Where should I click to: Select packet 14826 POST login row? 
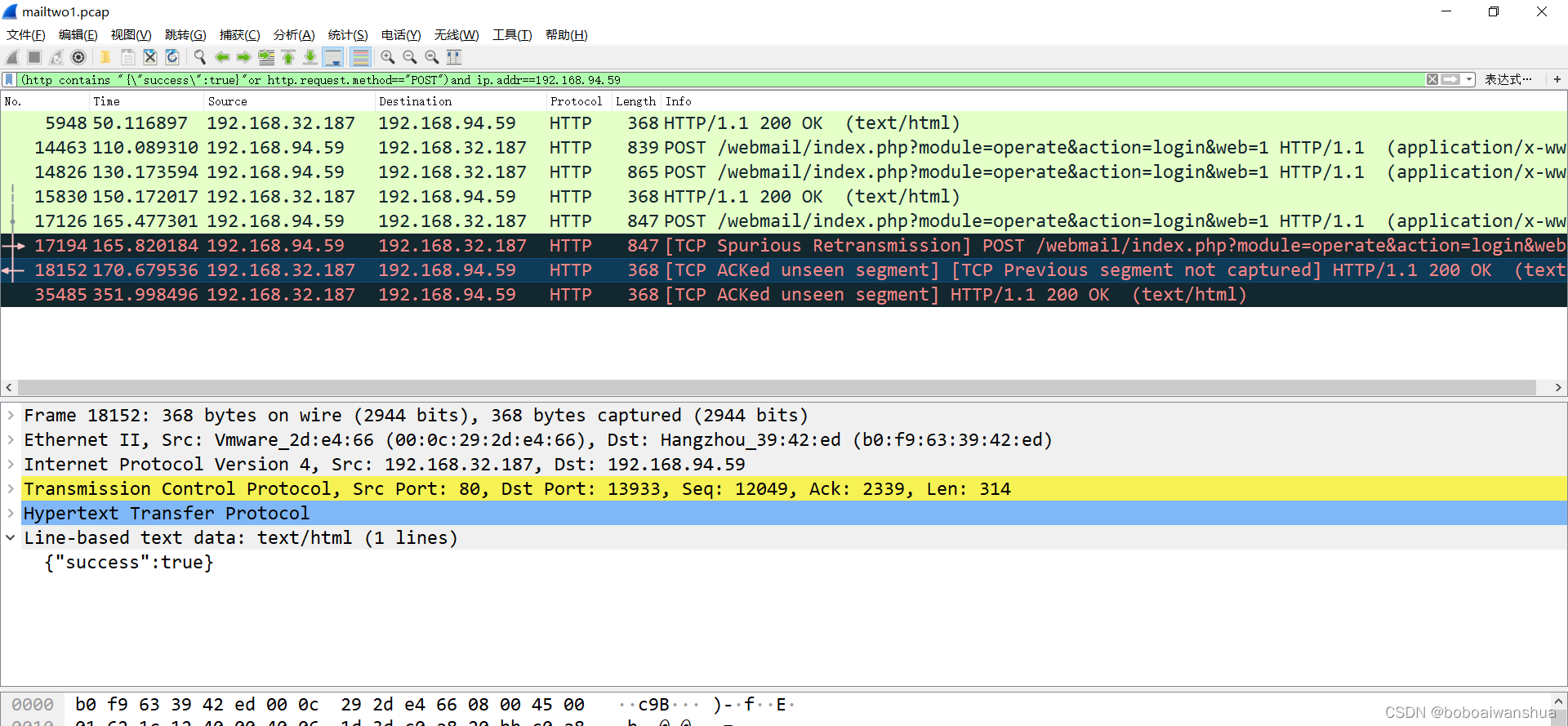(784, 172)
